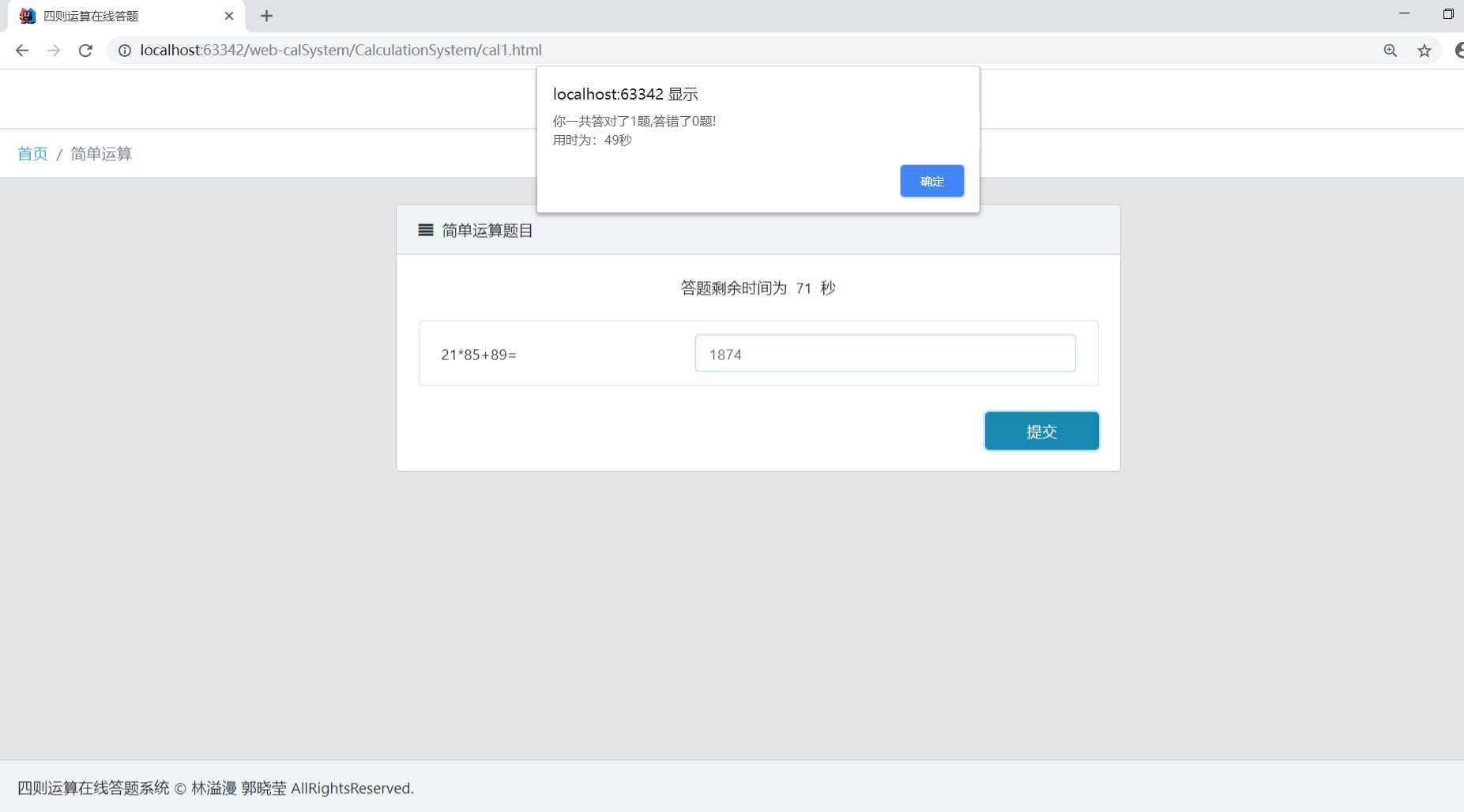Focus the answer input field showing 1874
Viewport: 1464px width, 812px height.
click(x=885, y=354)
